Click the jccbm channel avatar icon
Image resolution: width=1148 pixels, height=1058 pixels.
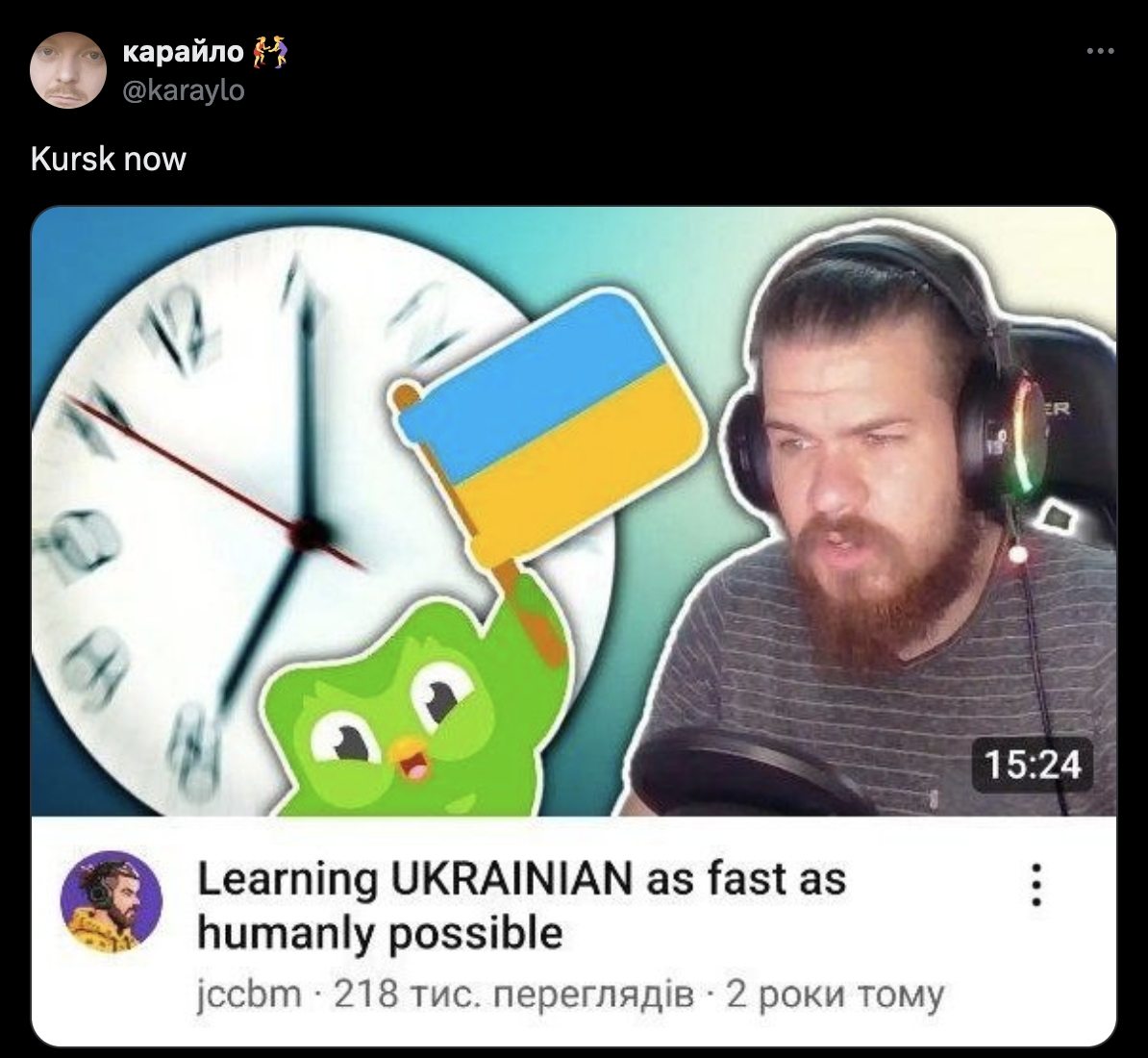pos(111,901)
